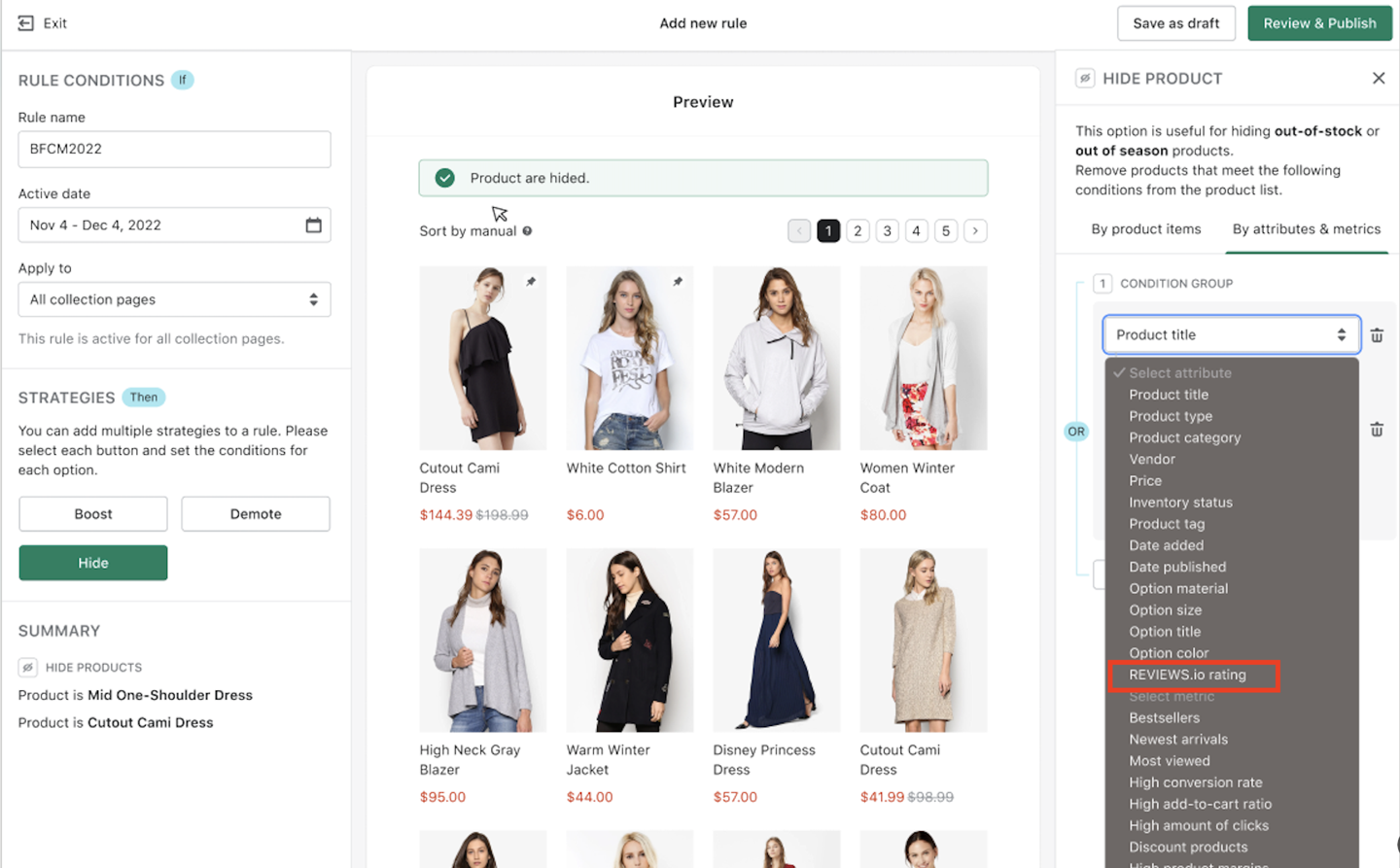Select Option size attribute

1165,609
